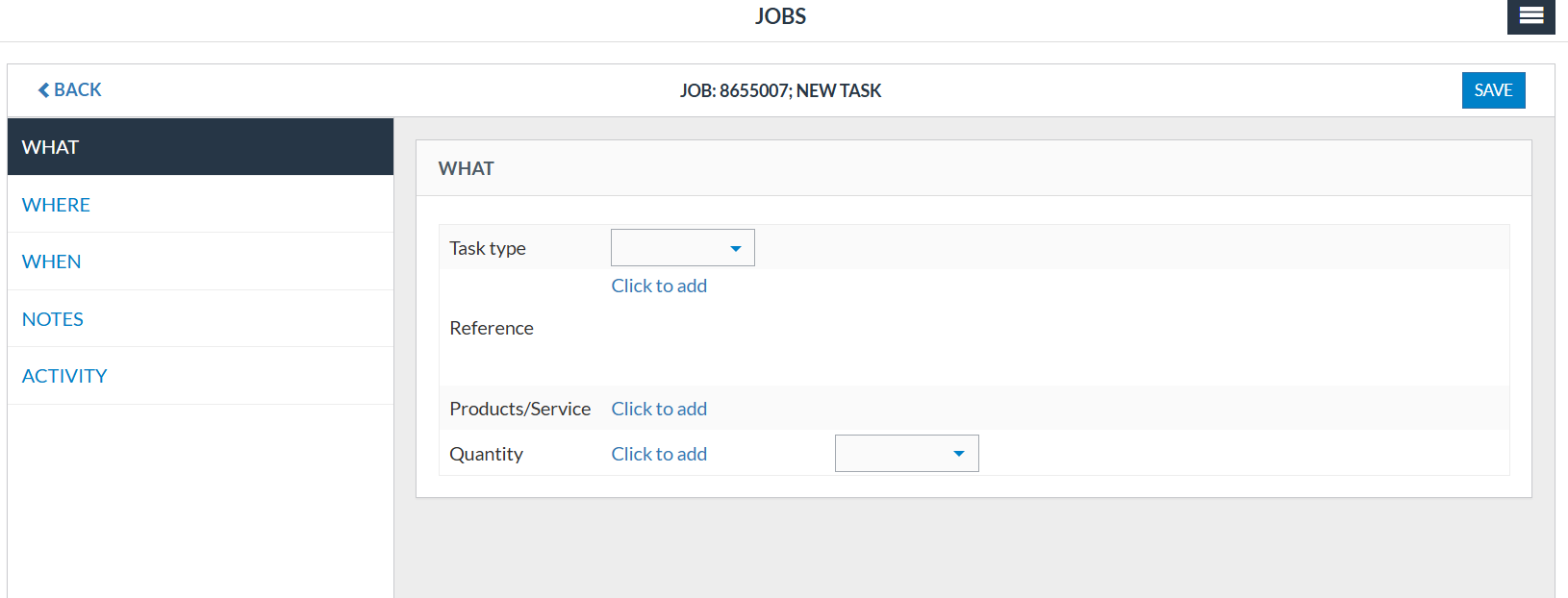The image size is (1568, 598).
Task: Click the Task type label
Action: pyautogui.click(x=488, y=248)
